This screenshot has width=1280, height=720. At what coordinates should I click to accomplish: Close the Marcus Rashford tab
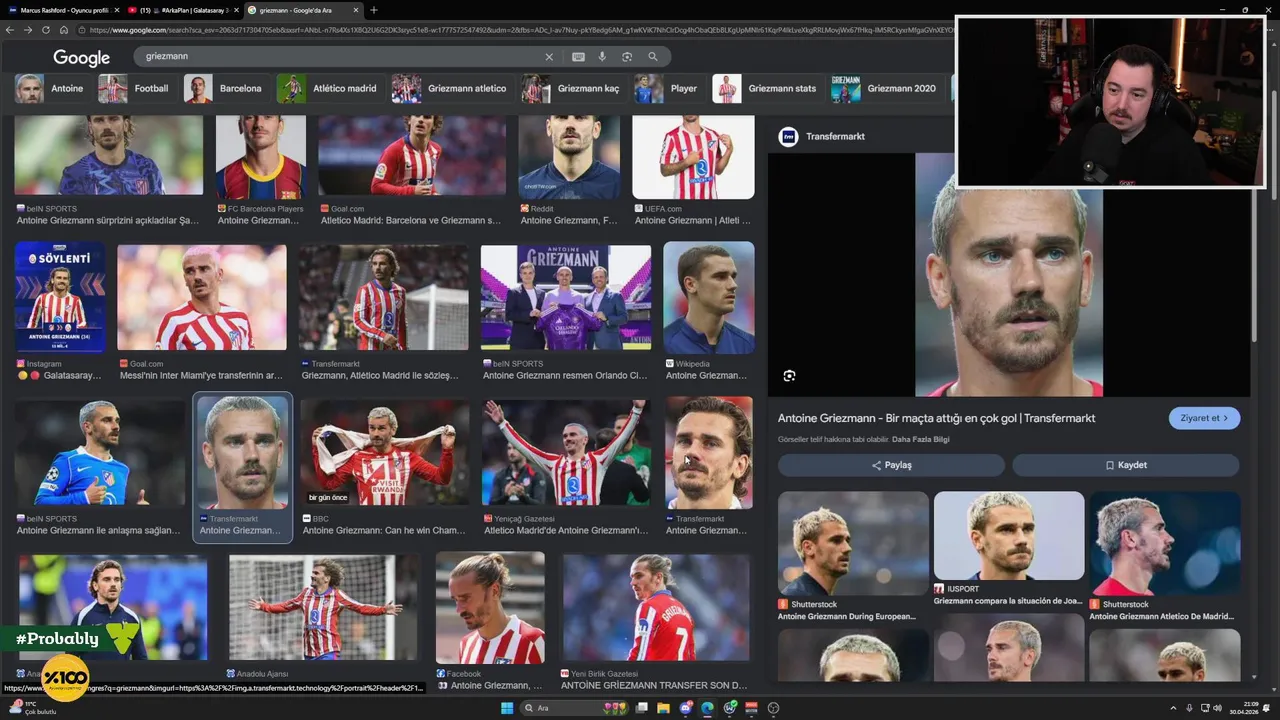[117, 10]
